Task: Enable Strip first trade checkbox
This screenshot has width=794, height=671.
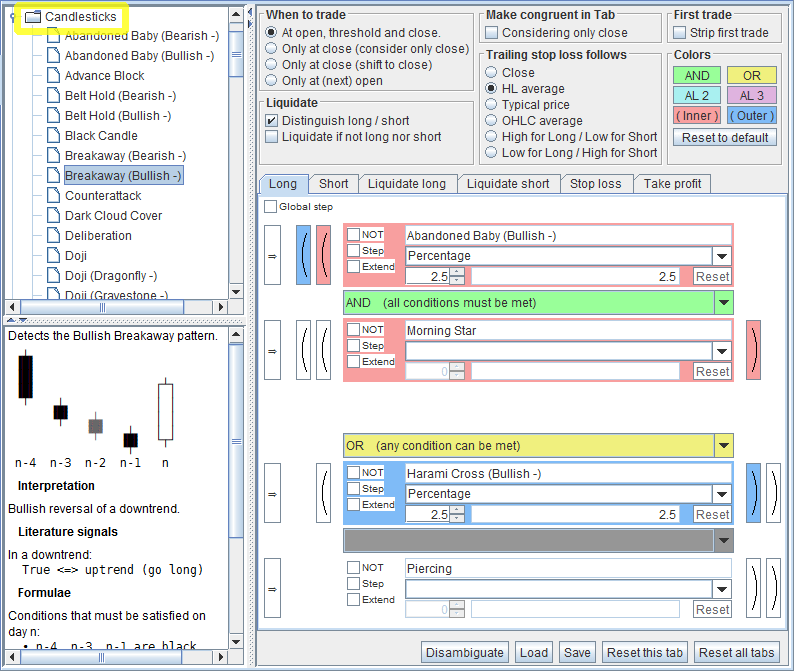Action: (x=680, y=33)
